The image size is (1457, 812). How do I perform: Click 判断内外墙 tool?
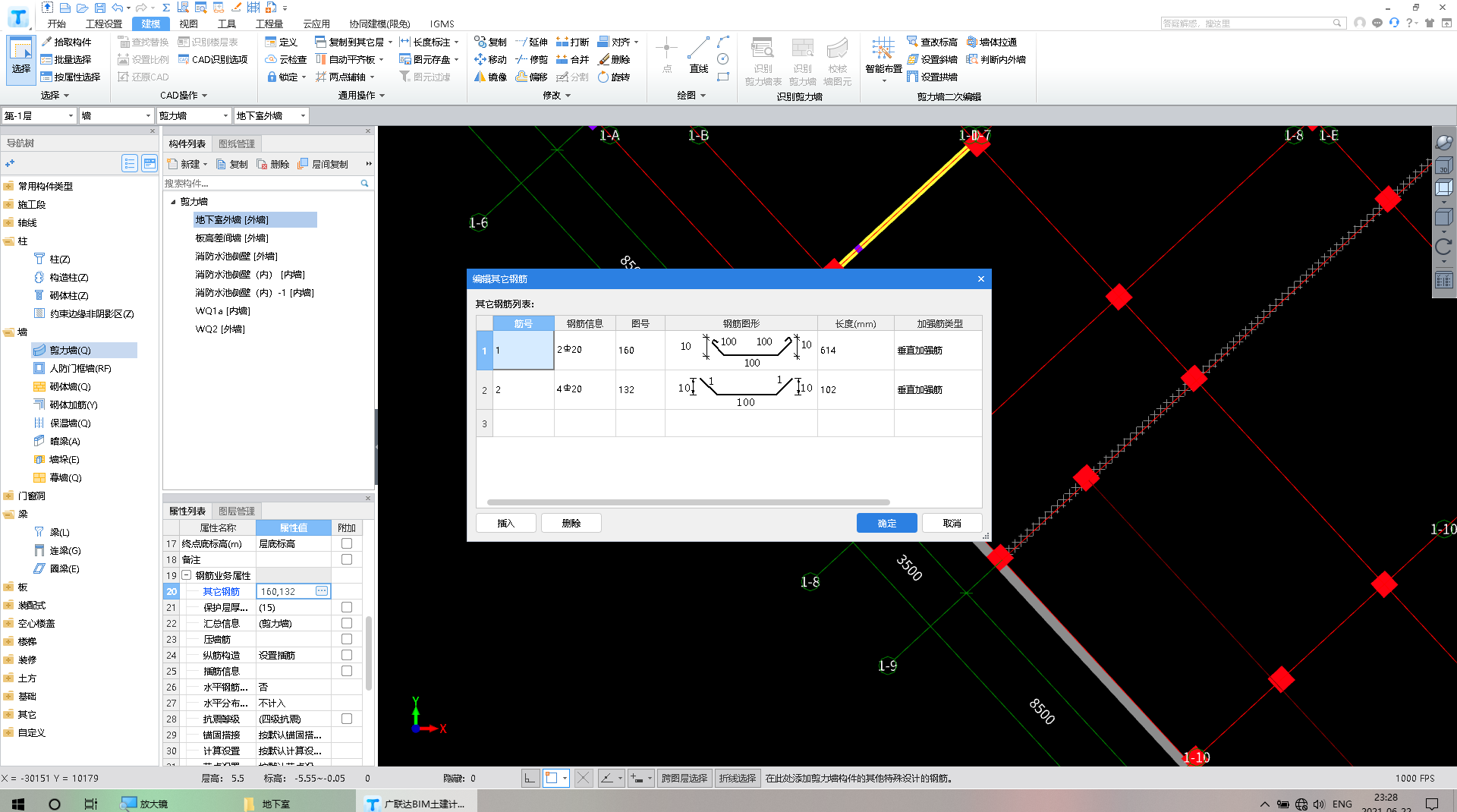click(x=996, y=59)
